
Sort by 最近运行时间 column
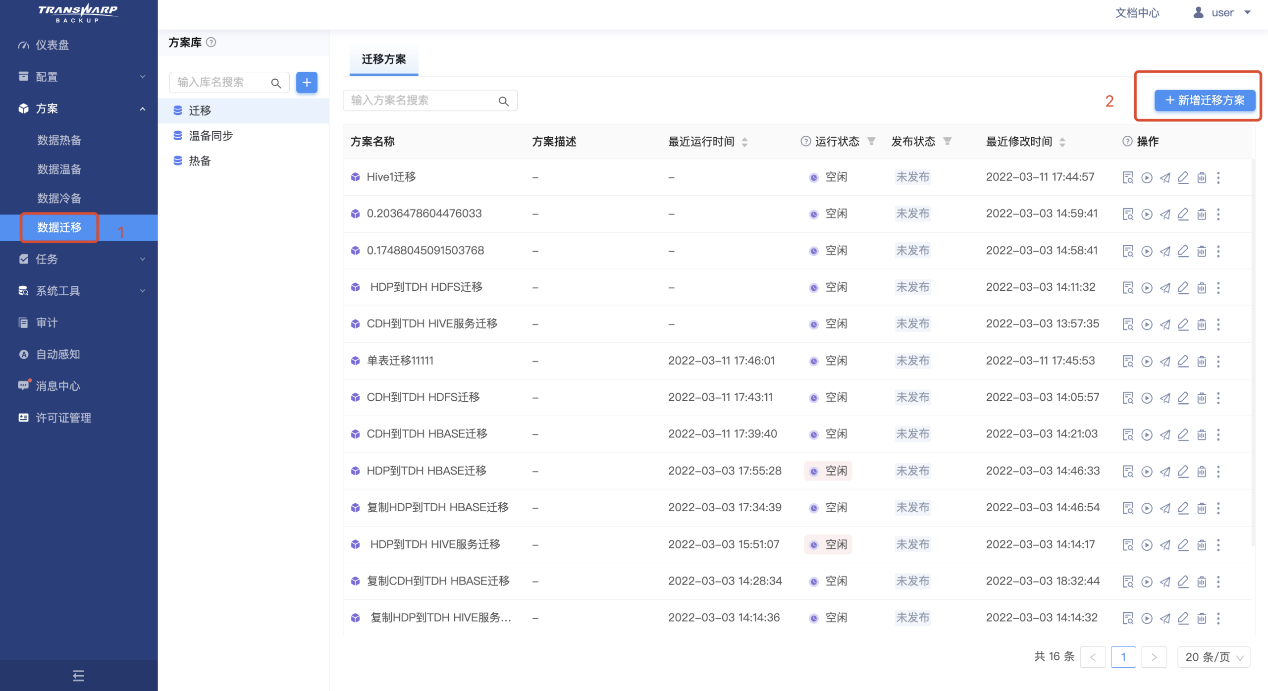click(x=744, y=142)
